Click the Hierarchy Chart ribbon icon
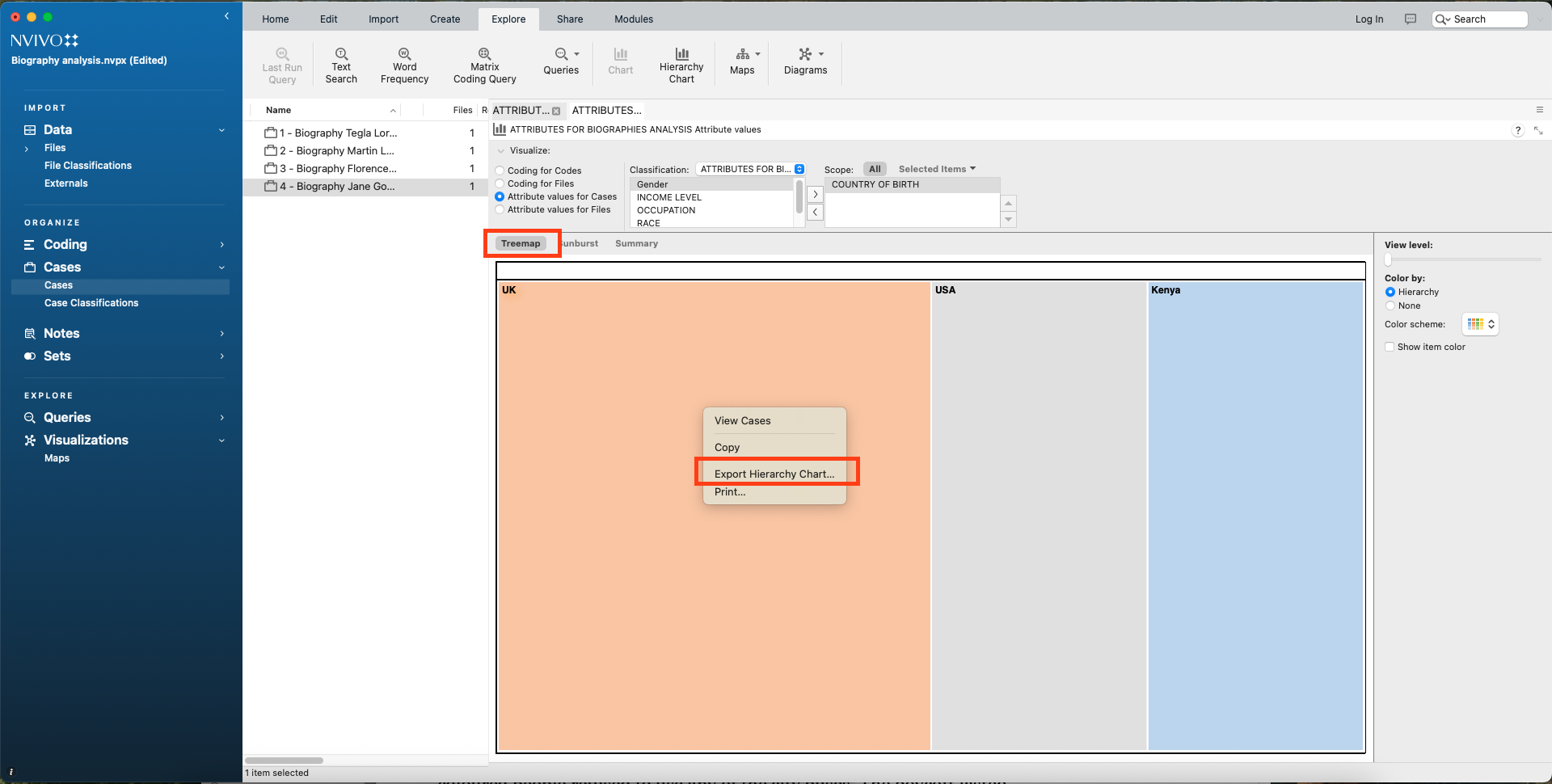Screen dimensions: 1552x784 [x=681, y=65]
